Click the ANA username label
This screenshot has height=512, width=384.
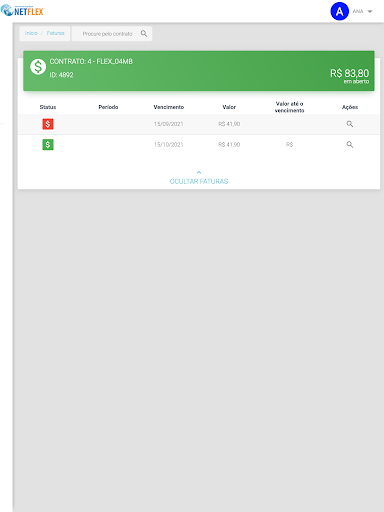coord(358,11)
